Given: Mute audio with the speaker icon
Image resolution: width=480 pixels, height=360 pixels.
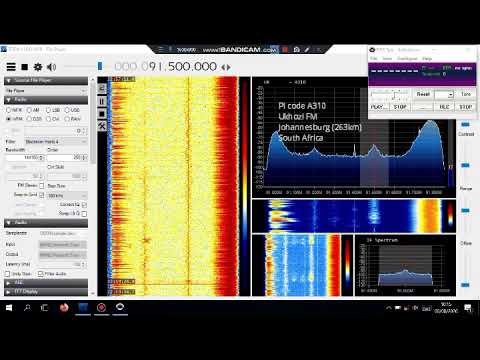Looking at the screenshot, I should pos(51,67).
